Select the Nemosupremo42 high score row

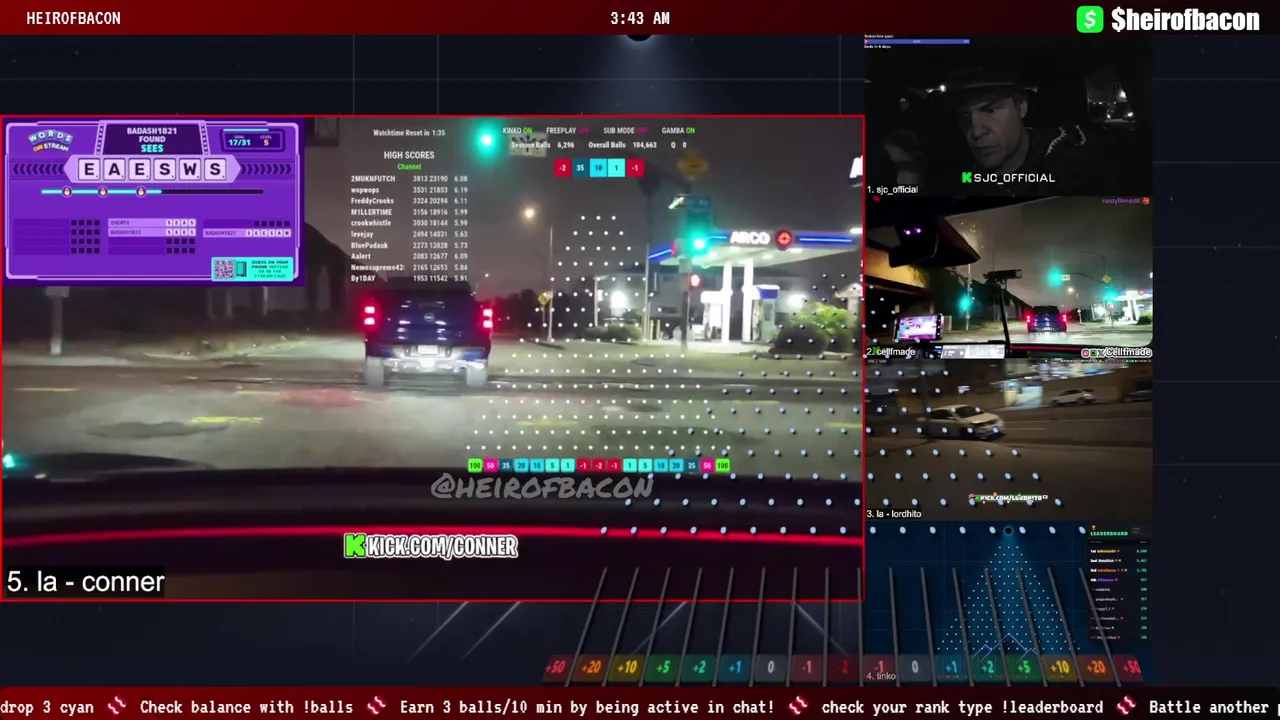[409, 267]
